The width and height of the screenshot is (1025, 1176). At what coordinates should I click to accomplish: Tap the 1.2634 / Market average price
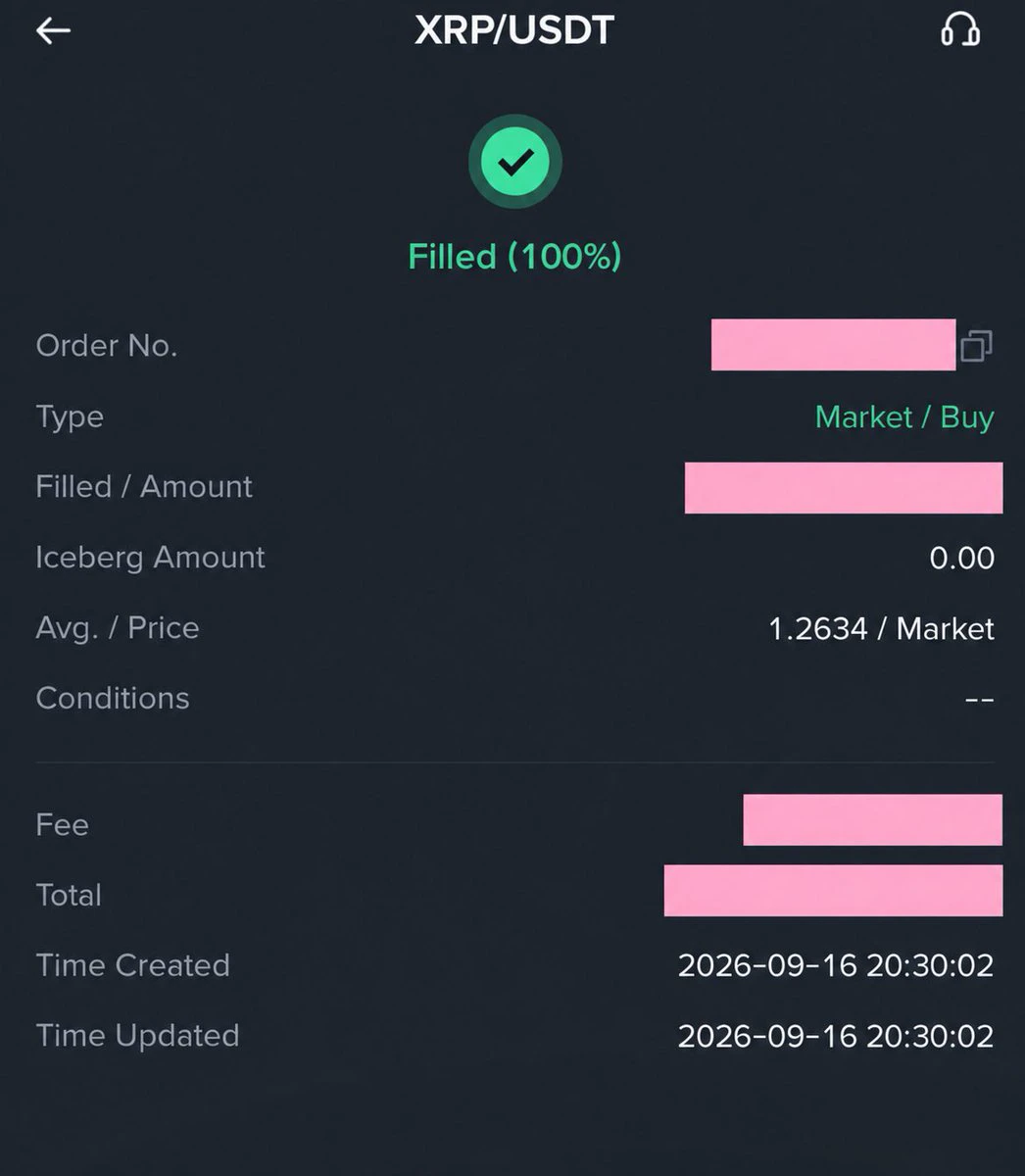coord(881,628)
